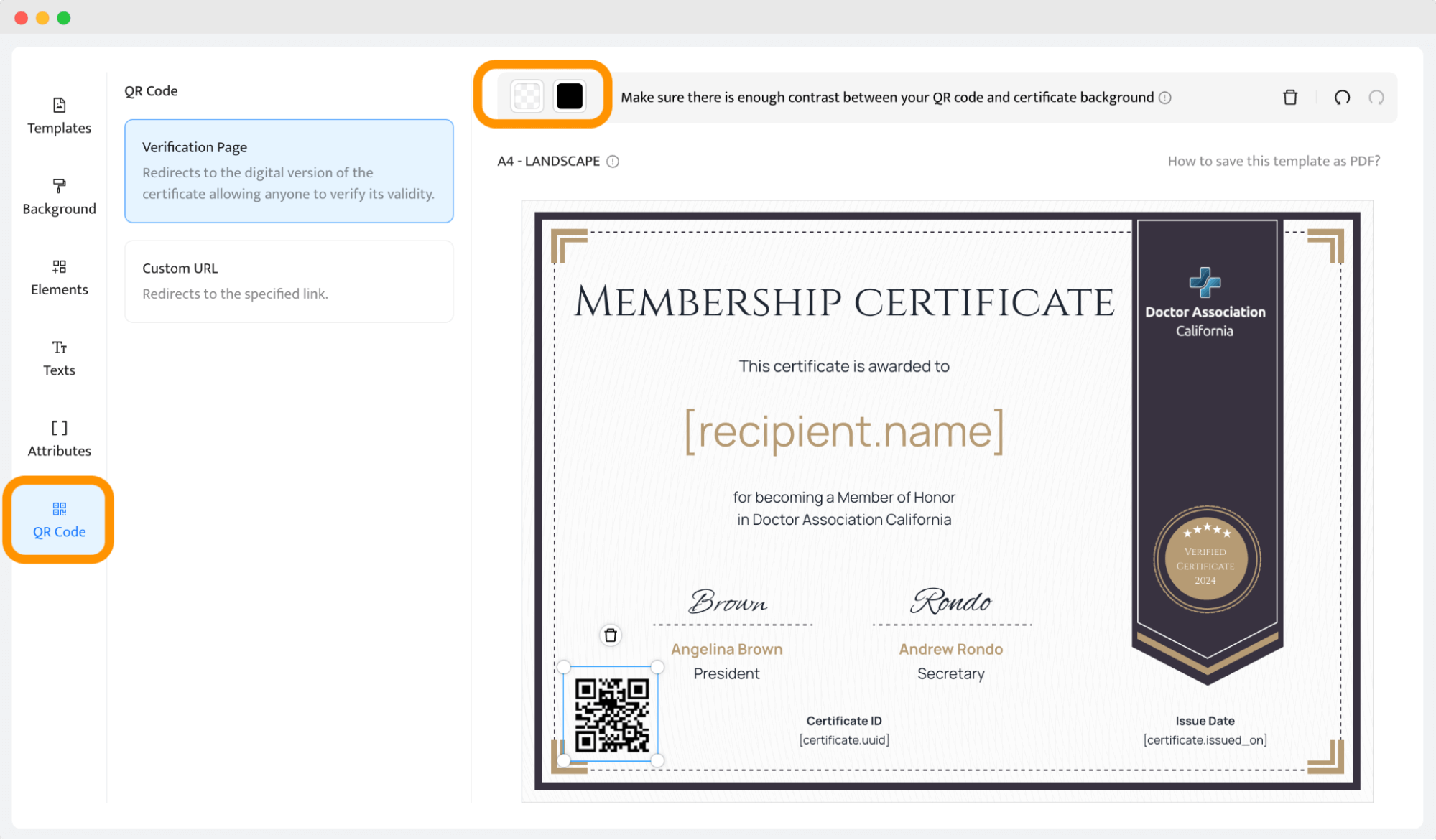The width and height of the screenshot is (1436, 840).
Task: Click the contrast warning info icon
Action: [1165, 98]
